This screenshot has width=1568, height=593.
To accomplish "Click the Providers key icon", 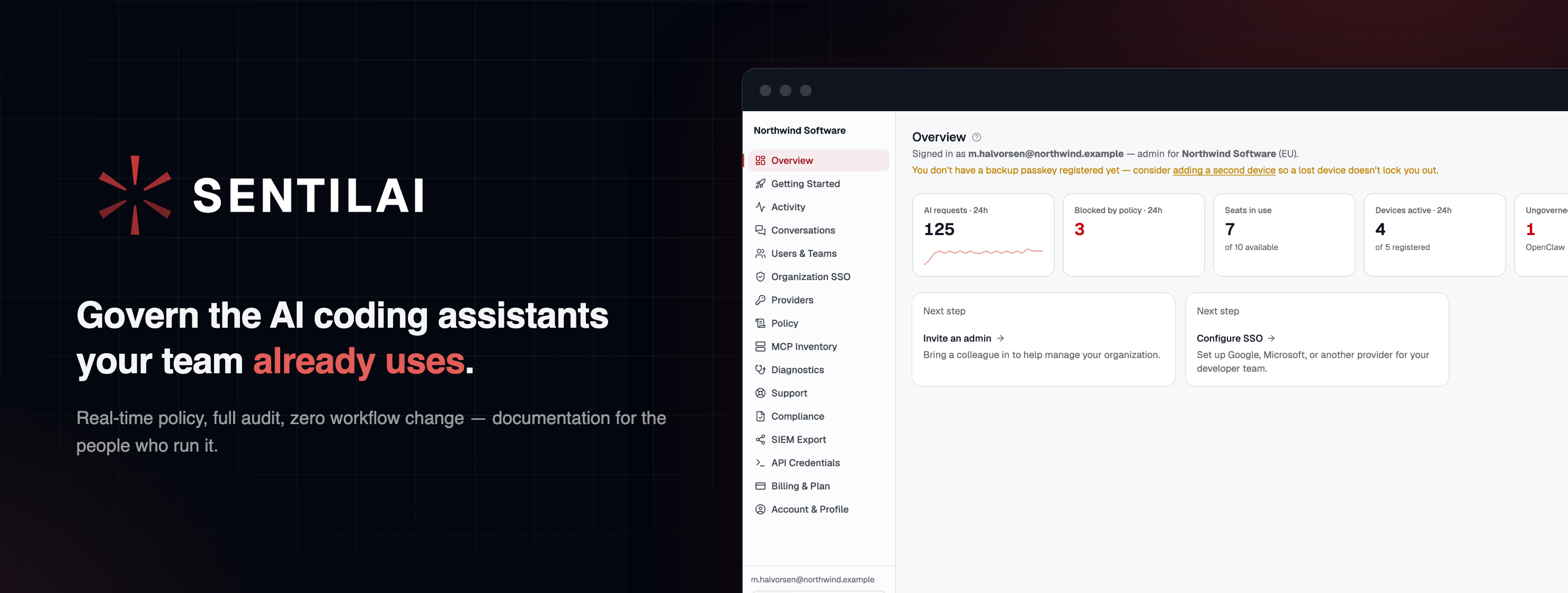I will [x=760, y=300].
